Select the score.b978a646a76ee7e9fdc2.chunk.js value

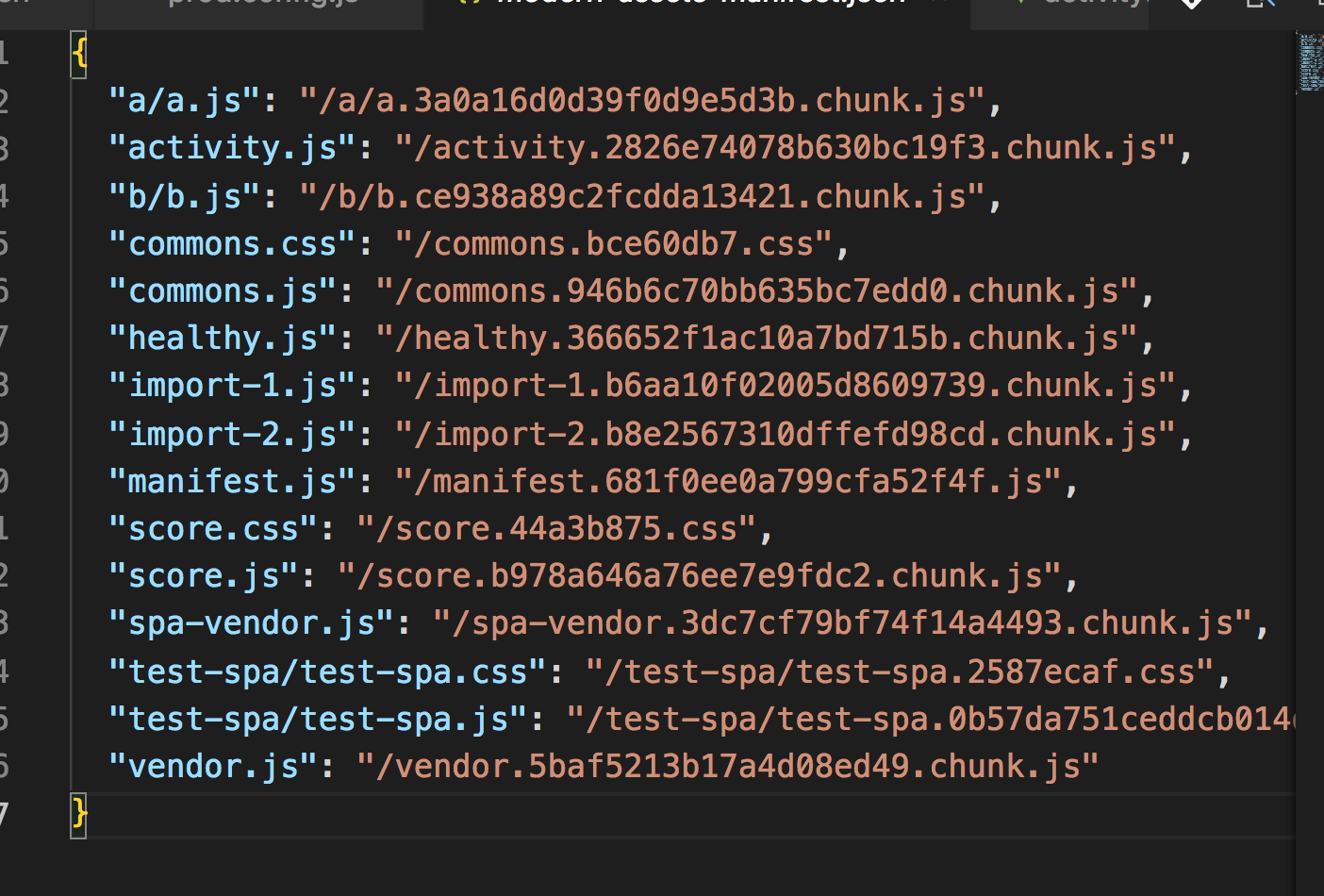coord(701,575)
